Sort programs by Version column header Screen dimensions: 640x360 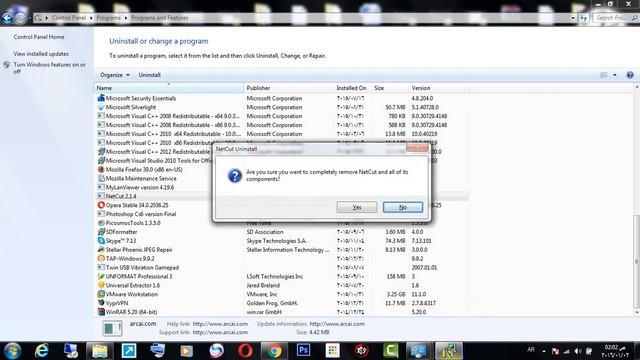pyautogui.click(x=439, y=88)
